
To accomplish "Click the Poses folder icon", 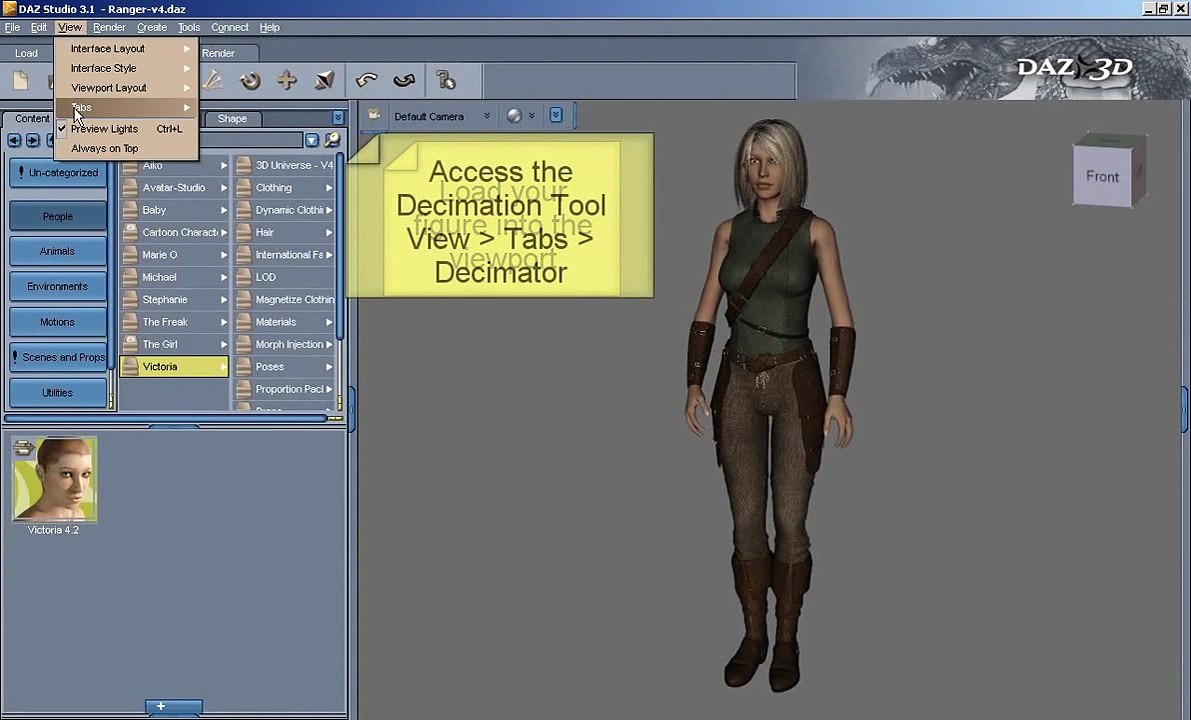I will pyautogui.click(x=243, y=366).
